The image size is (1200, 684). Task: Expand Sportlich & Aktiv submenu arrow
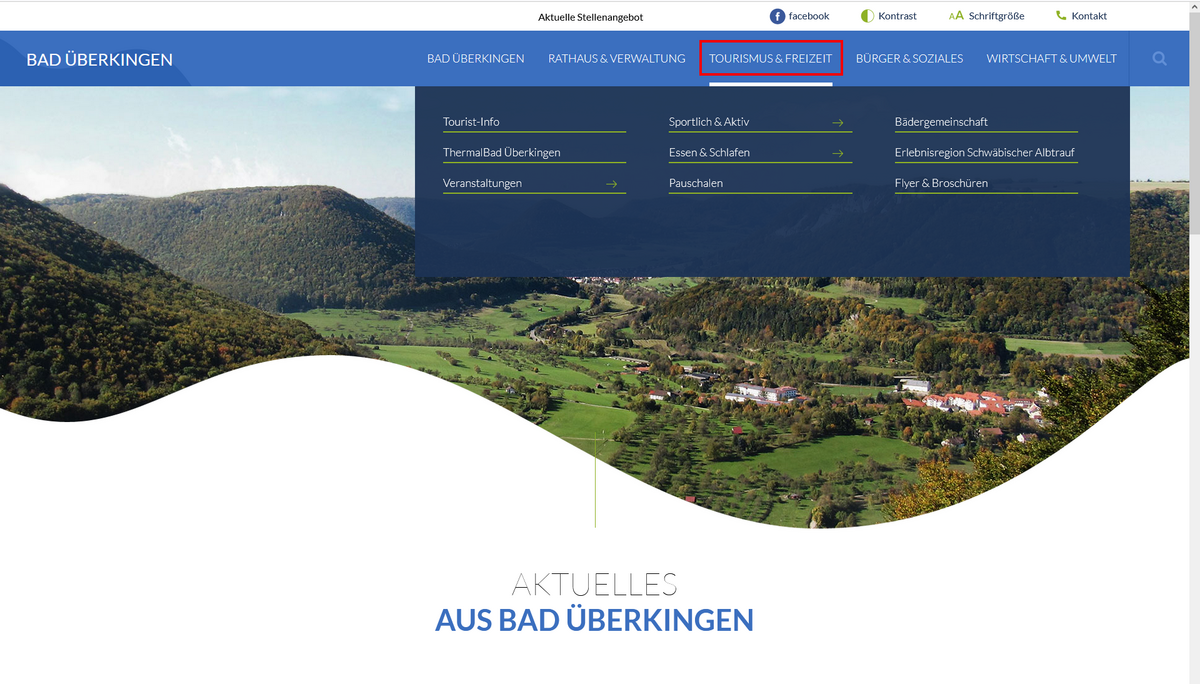[x=838, y=123]
